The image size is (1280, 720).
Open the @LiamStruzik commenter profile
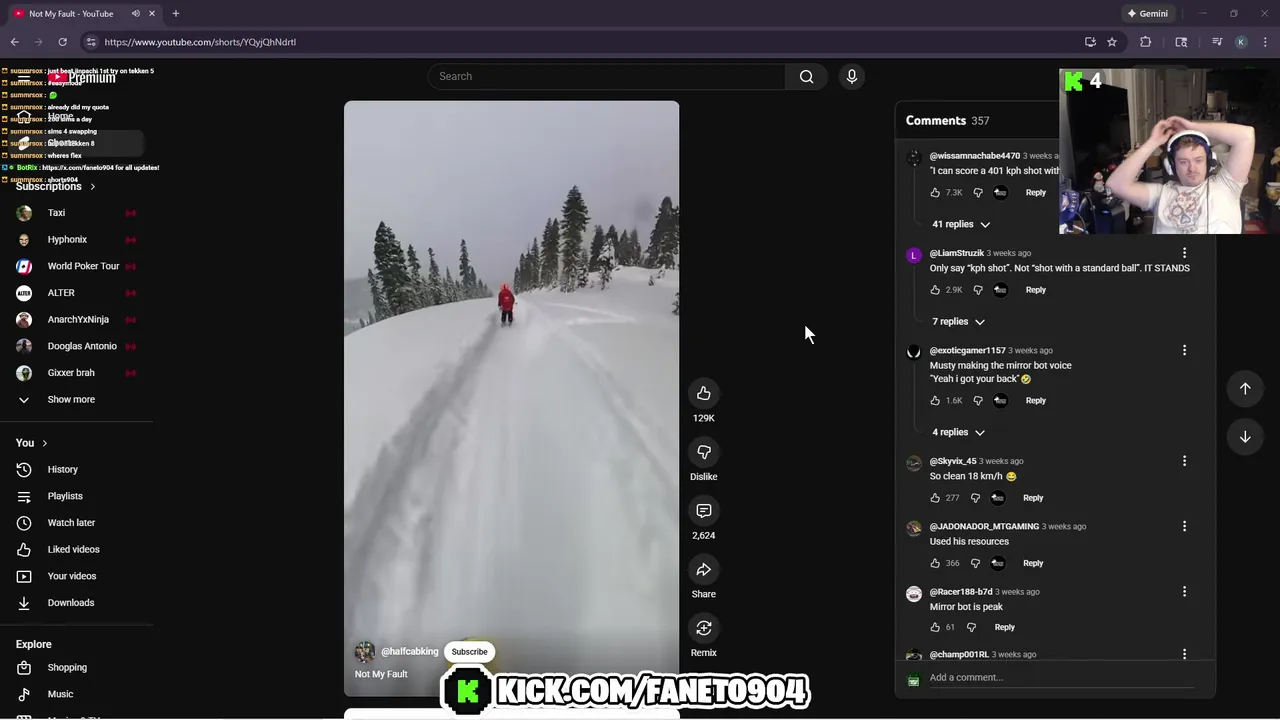pyautogui.click(x=957, y=253)
